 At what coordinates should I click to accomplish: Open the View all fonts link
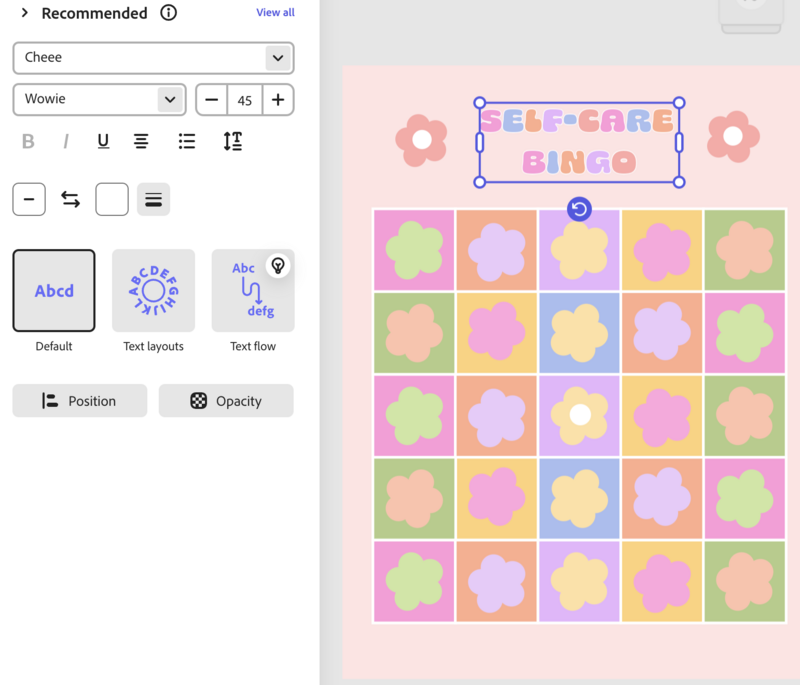[275, 12]
